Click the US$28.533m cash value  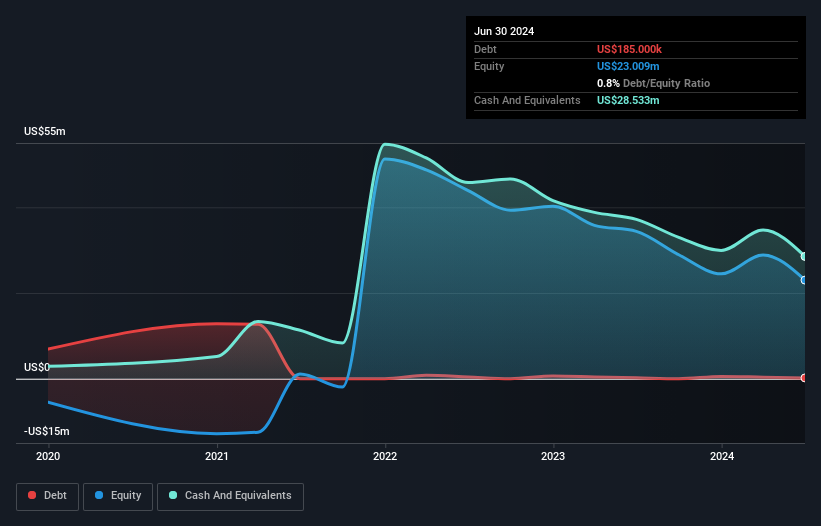pyautogui.click(x=628, y=100)
